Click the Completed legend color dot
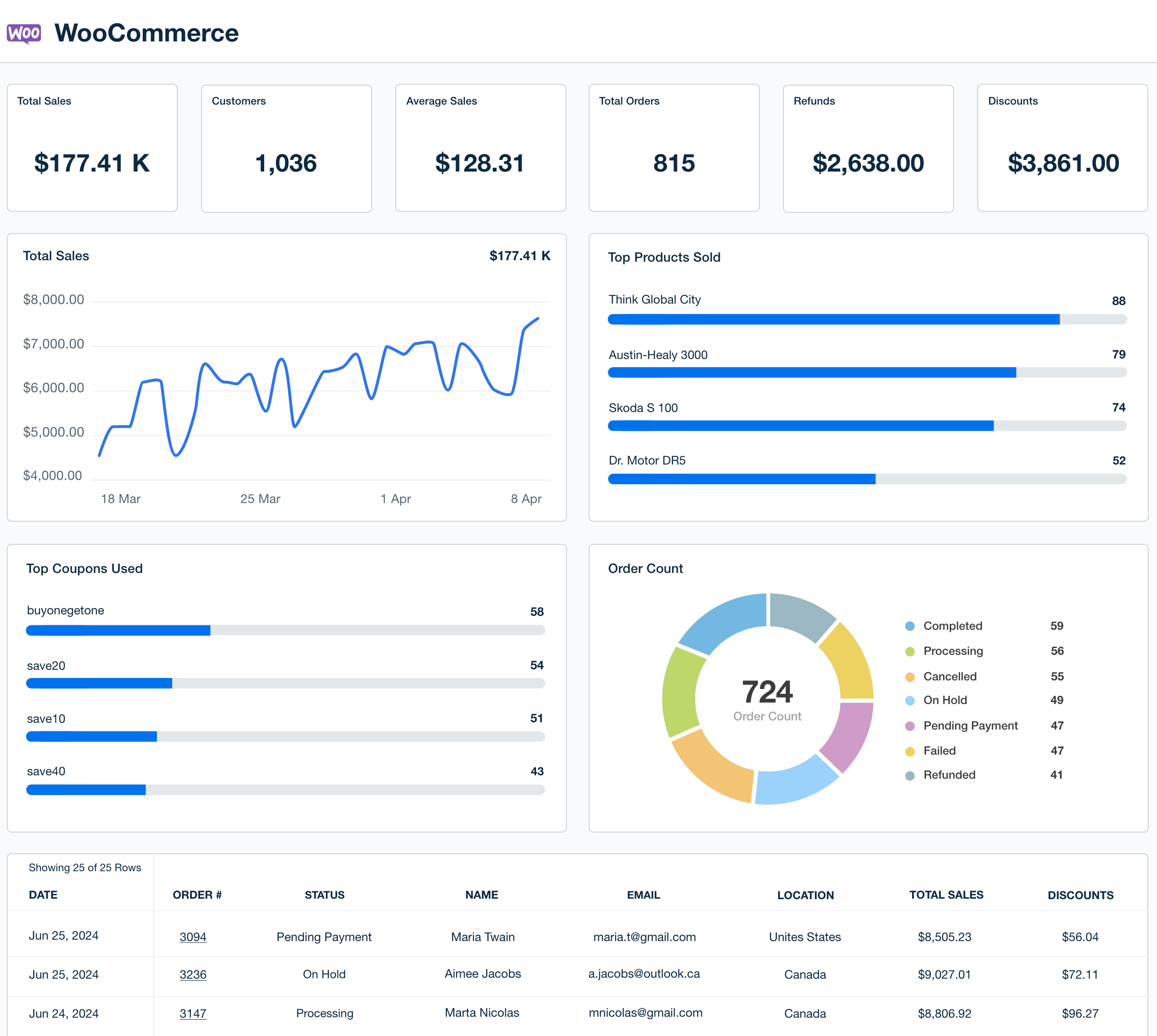 [x=911, y=625]
